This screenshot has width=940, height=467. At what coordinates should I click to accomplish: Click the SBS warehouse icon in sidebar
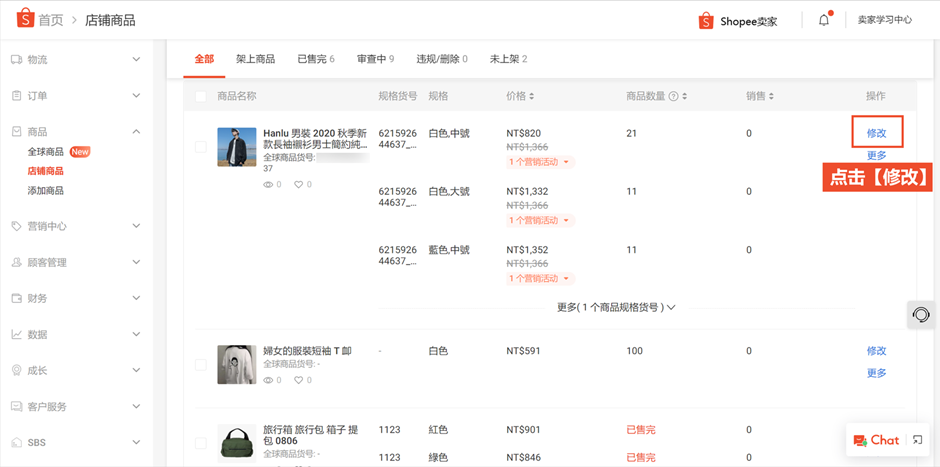pos(17,442)
